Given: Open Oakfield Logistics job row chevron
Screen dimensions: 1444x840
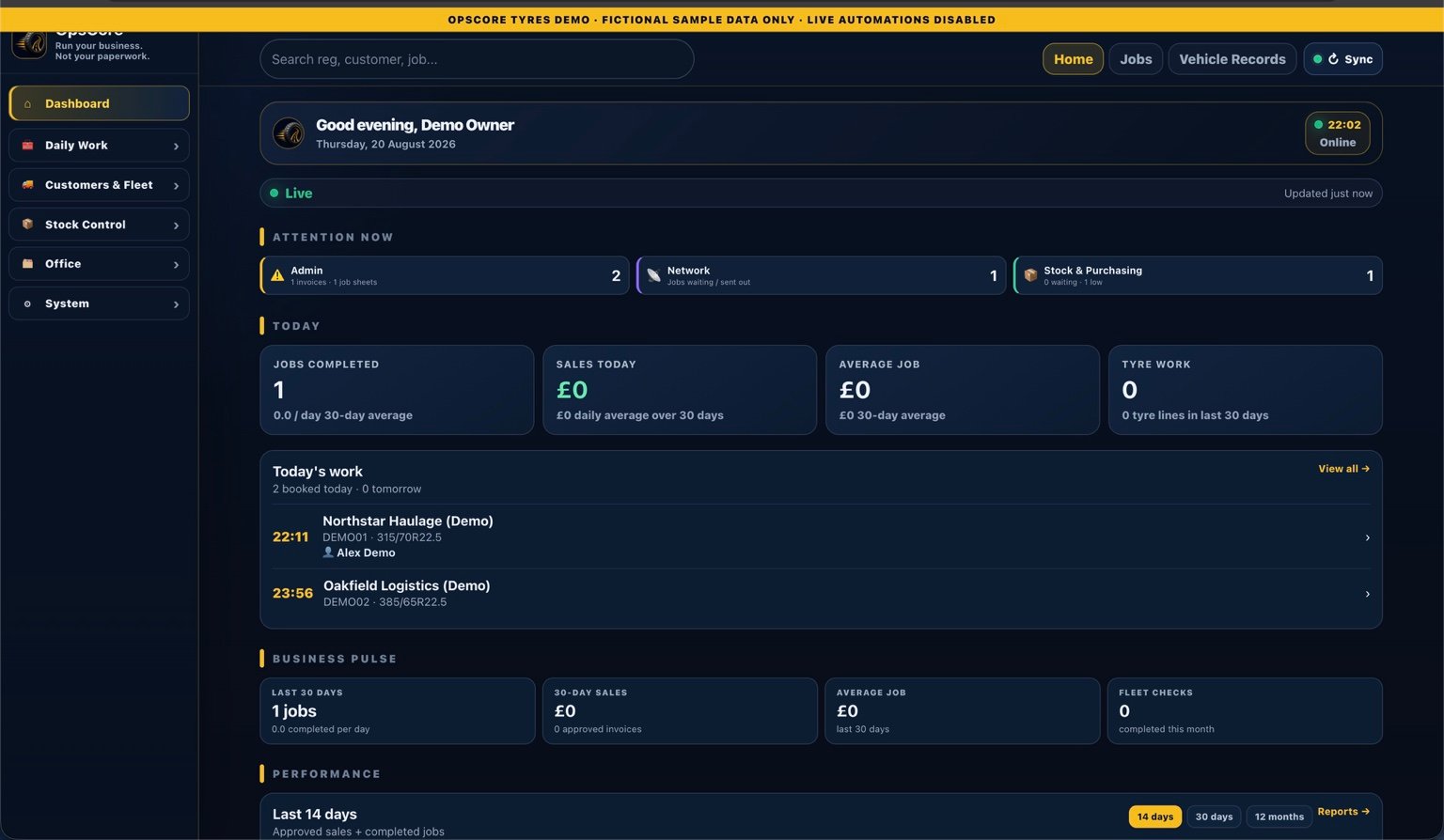Looking at the screenshot, I should (x=1367, y=594).
